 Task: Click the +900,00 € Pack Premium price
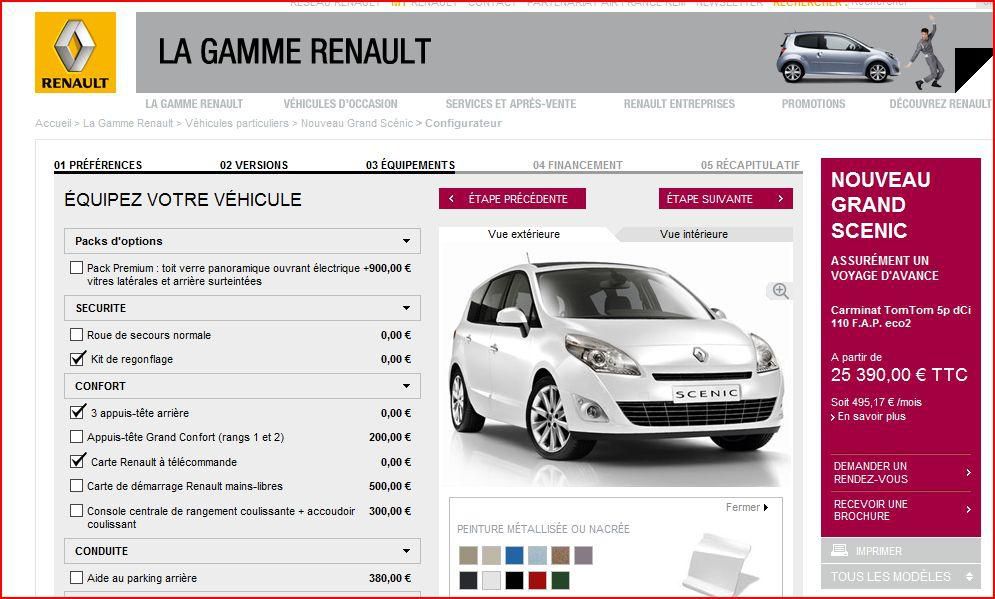pyautogui.click(x=387, y=268)
